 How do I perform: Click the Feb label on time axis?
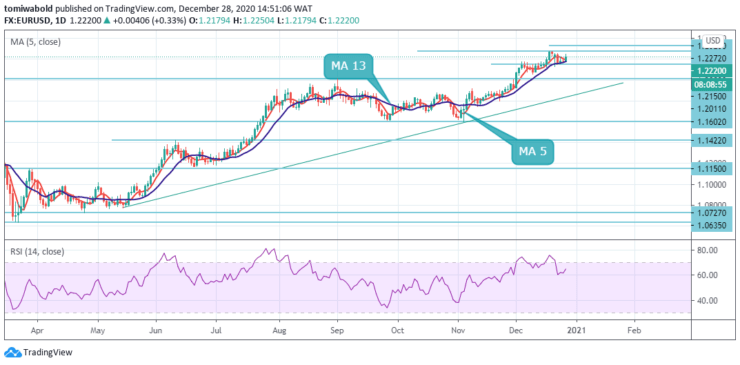coord(634,331)
